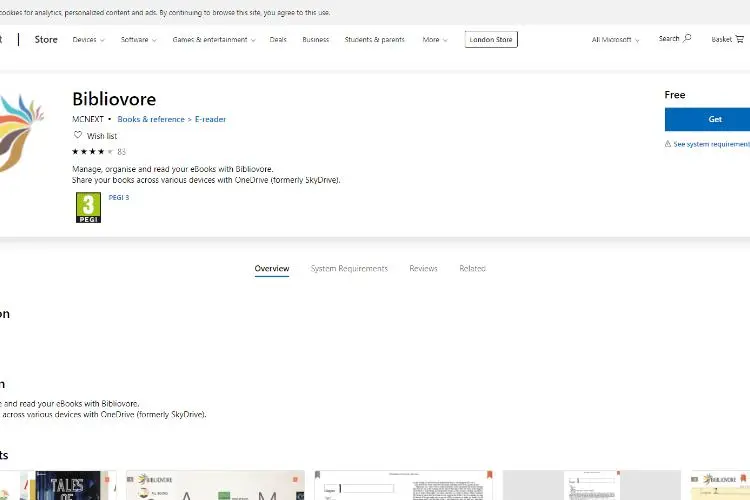Expand the Software dropdown
The image size is (750, 500).
(x=139, y=40)
